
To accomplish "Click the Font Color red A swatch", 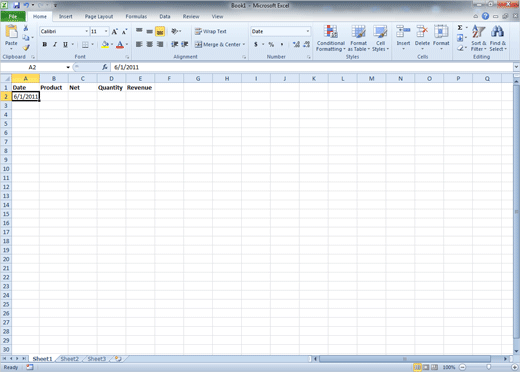I will pos(120,44).
